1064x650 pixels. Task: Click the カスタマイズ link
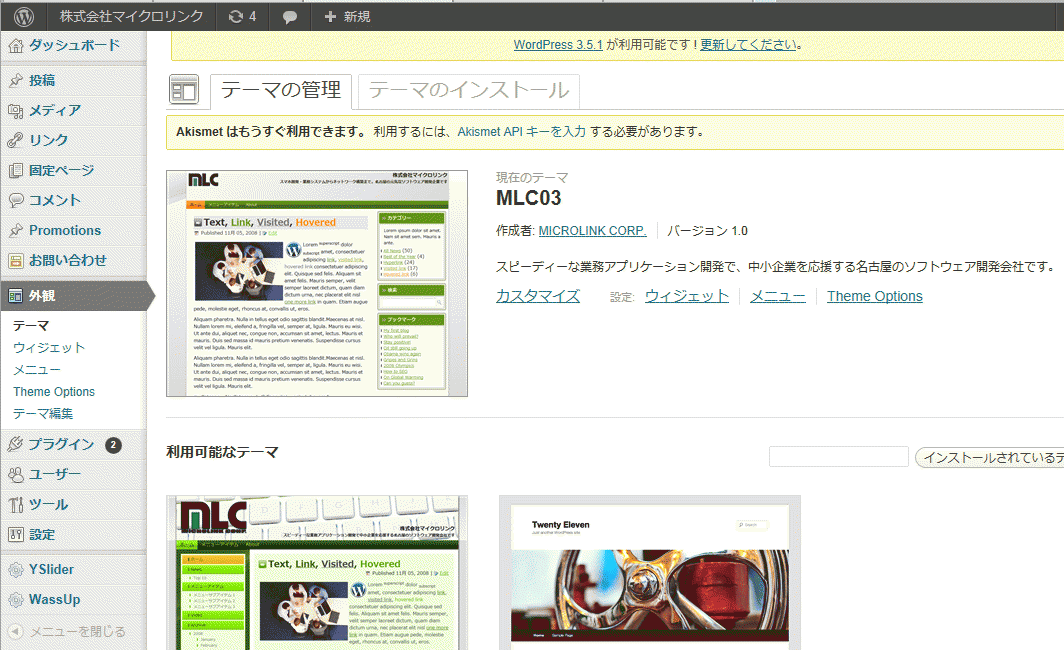coord(537,295)
